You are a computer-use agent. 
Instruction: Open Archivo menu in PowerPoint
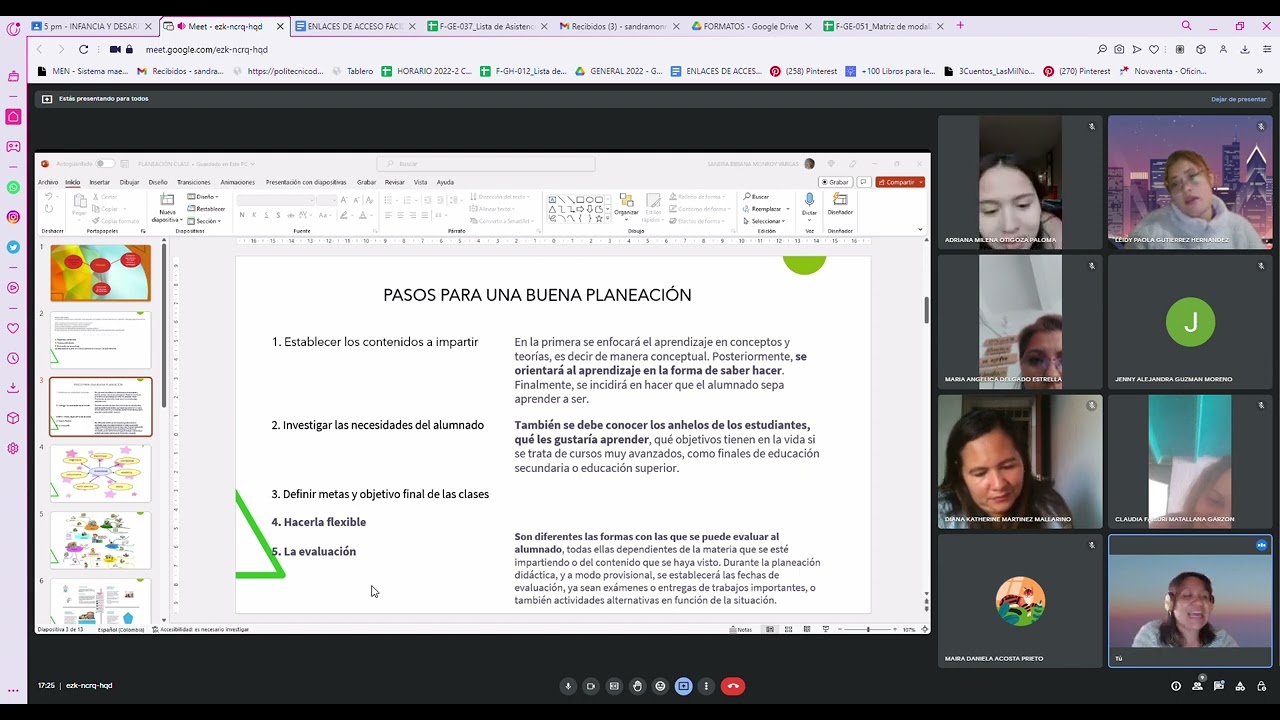point(48,182)
